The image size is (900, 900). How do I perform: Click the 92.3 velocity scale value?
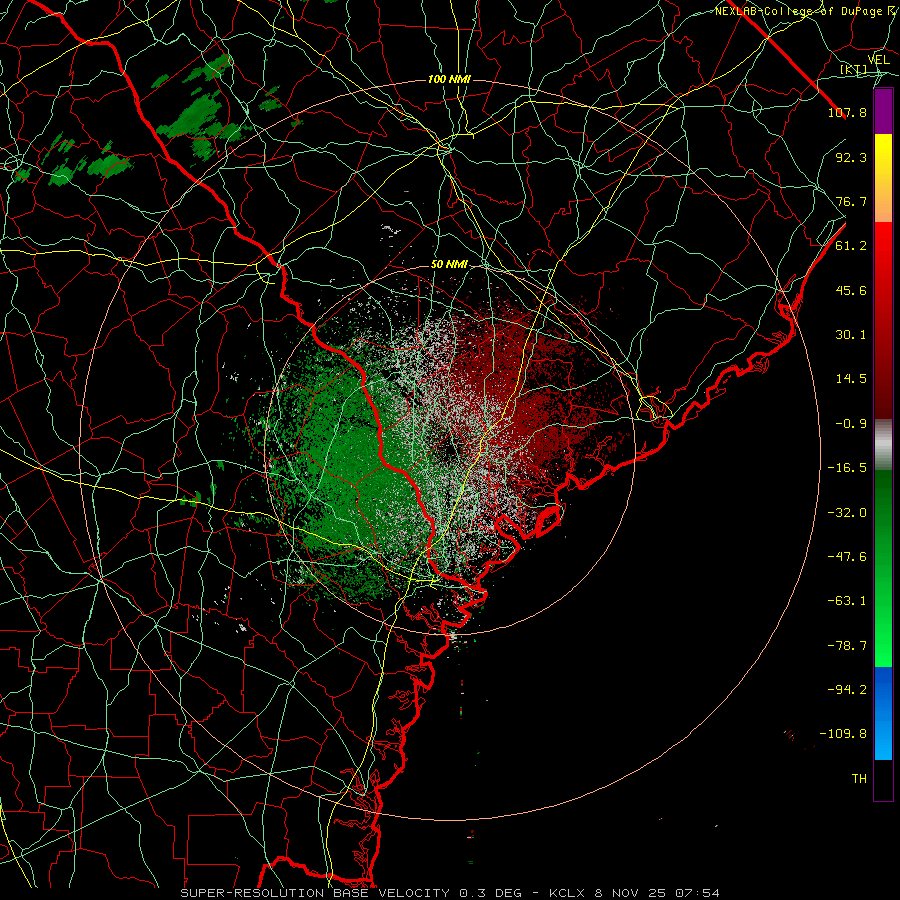851,157
